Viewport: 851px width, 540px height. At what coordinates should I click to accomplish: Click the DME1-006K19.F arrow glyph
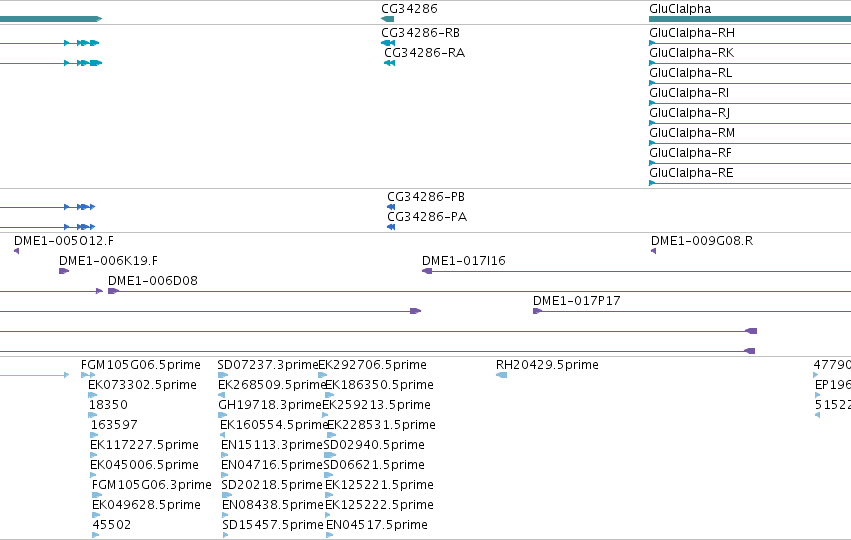point(63,271)
